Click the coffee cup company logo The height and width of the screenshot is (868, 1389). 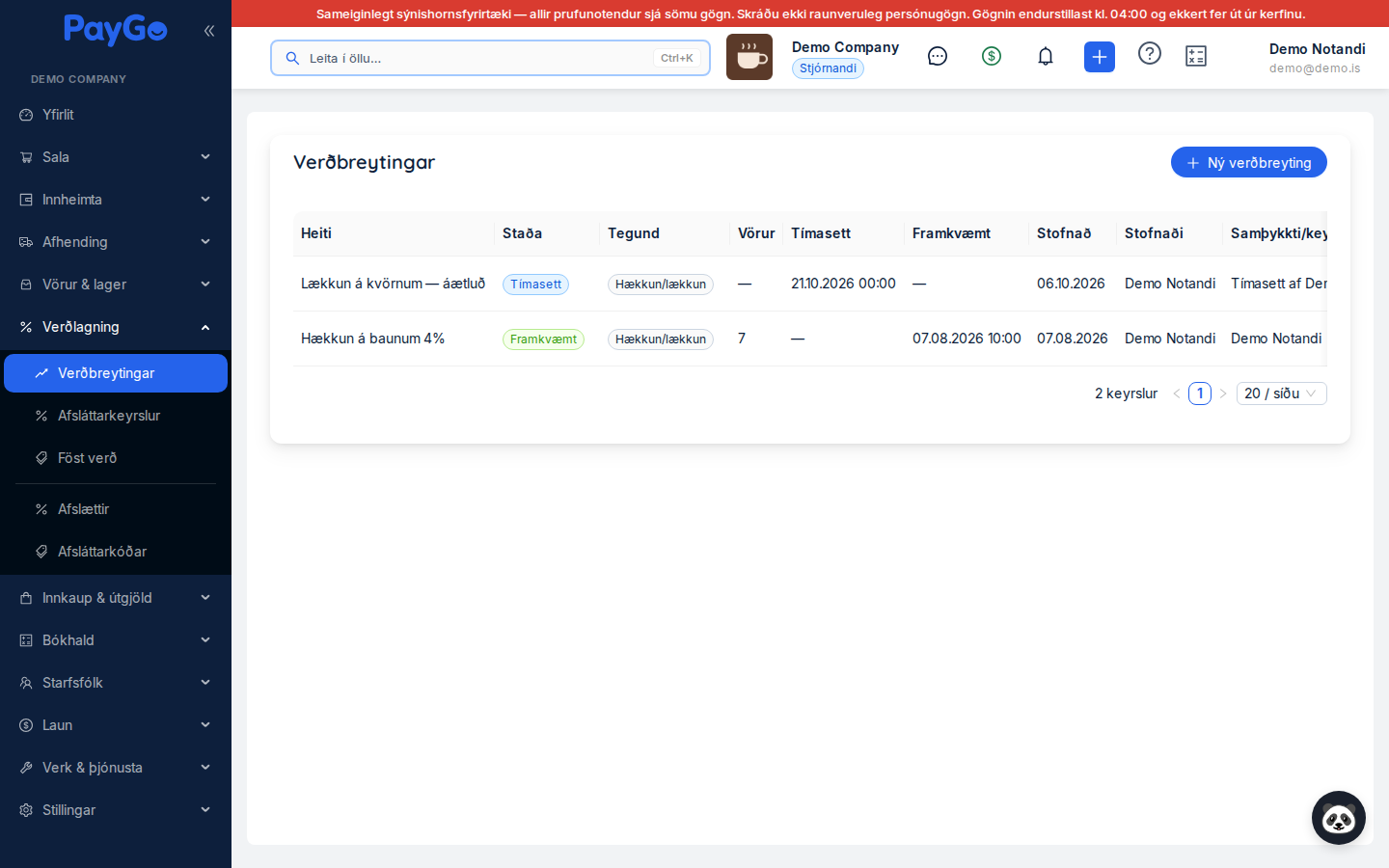coord(749,57)
